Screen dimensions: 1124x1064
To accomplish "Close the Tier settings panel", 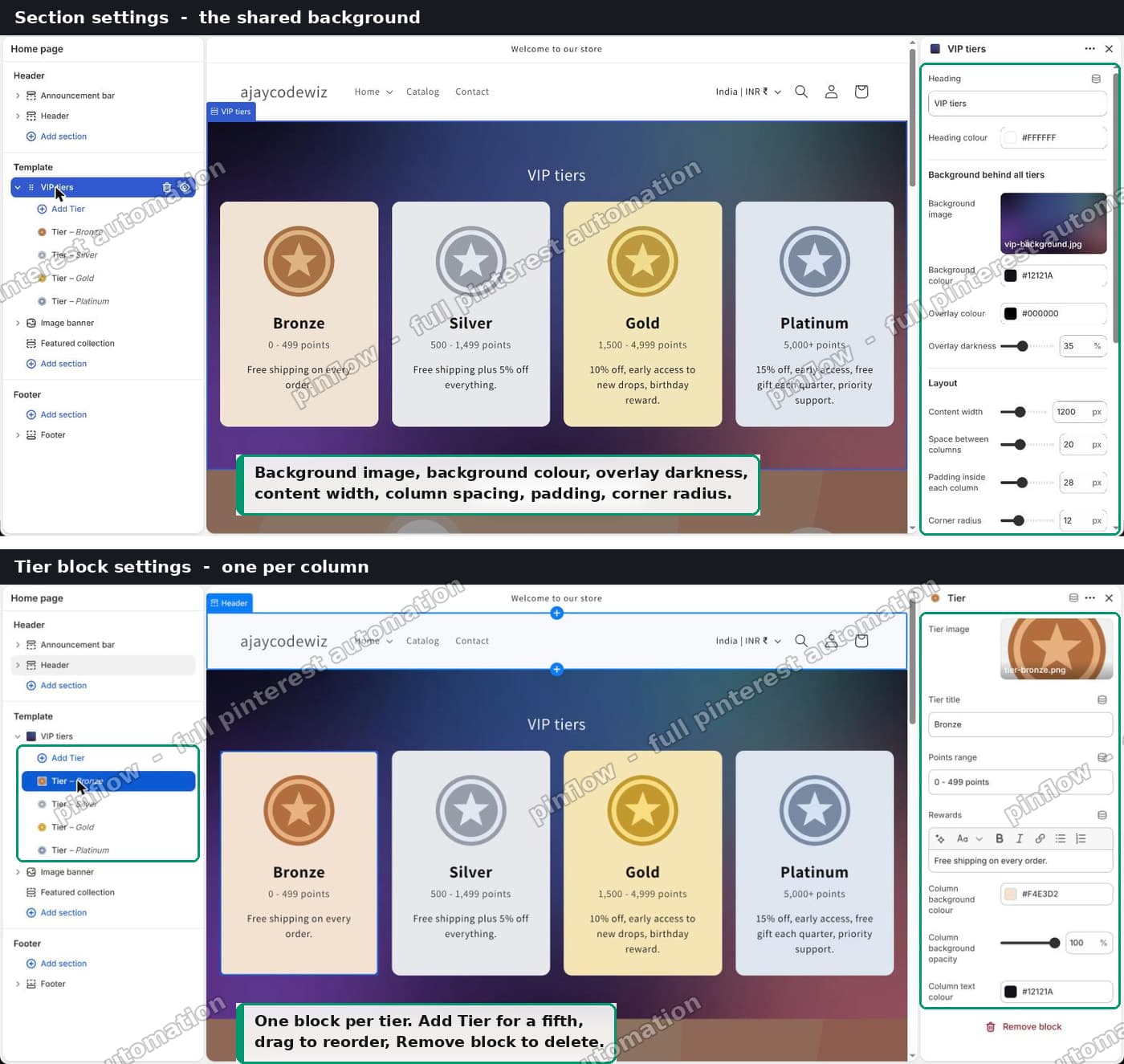I will tap(1109, 598).
